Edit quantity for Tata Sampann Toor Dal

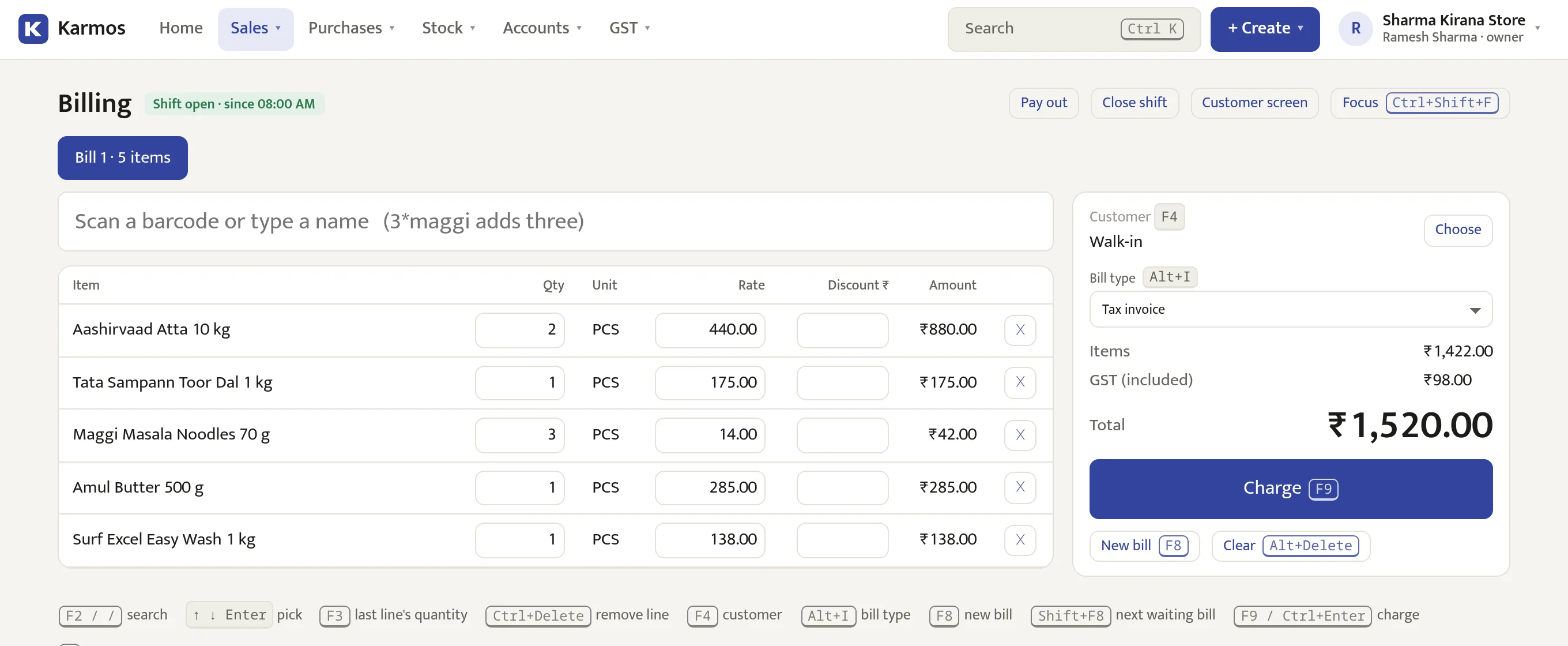(x=519, y=382)
